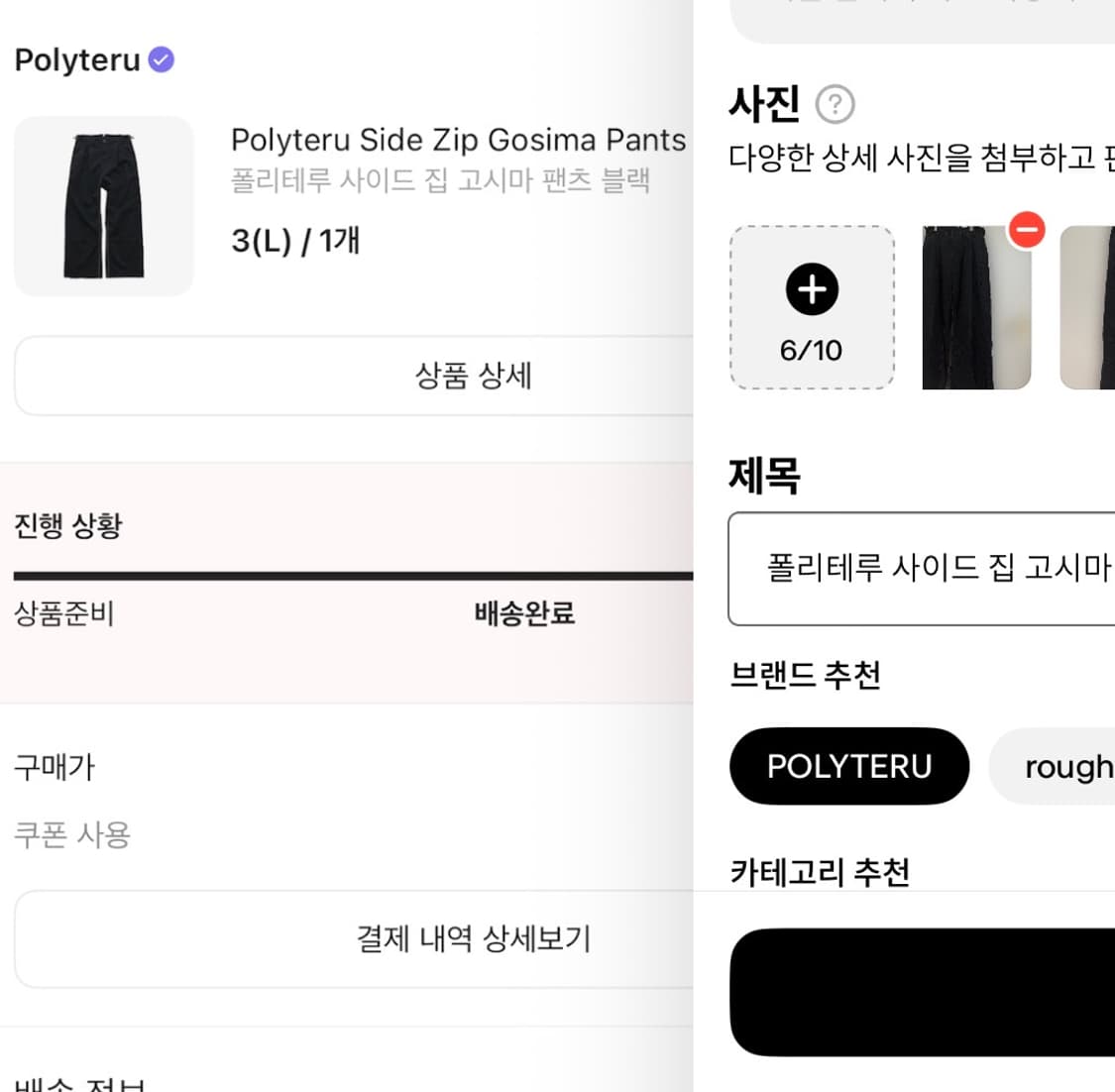The width and height of the screenshot is (1115, 1092).
Task: Click the 6/10 photo counter
Action: (812, 349)
